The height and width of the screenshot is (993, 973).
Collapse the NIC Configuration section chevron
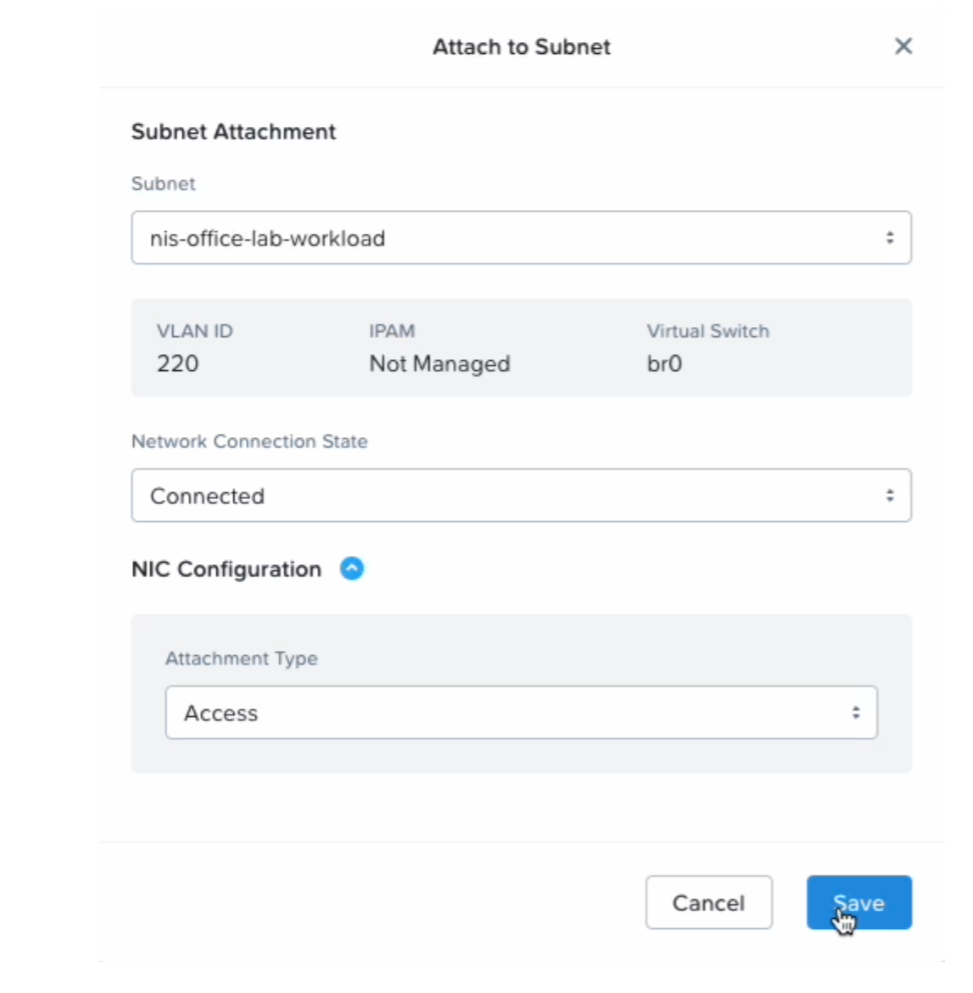[x=352, y=569]
